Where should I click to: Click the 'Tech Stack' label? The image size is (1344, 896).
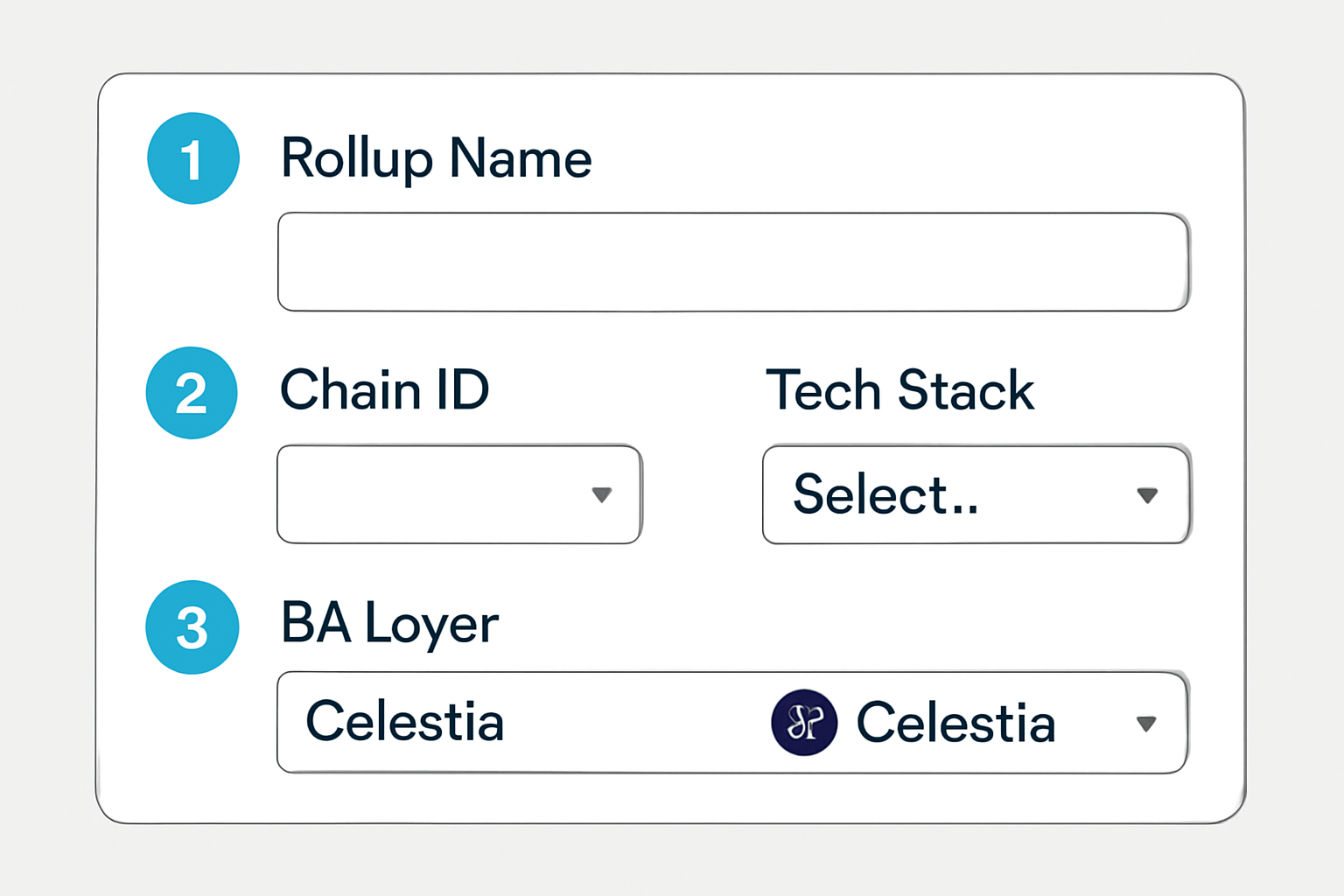click(899, 390)
